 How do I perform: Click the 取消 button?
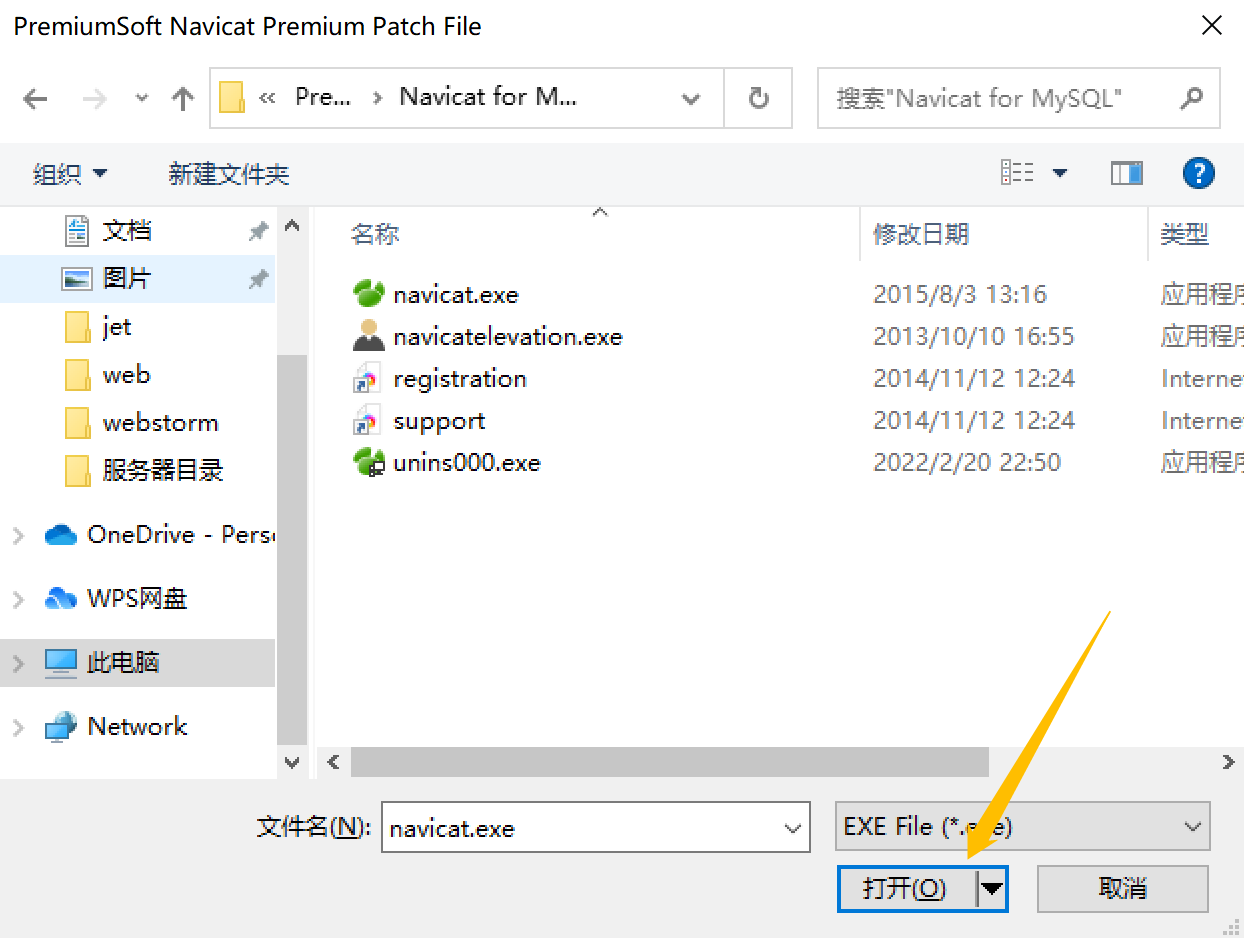click(1123, 888)
